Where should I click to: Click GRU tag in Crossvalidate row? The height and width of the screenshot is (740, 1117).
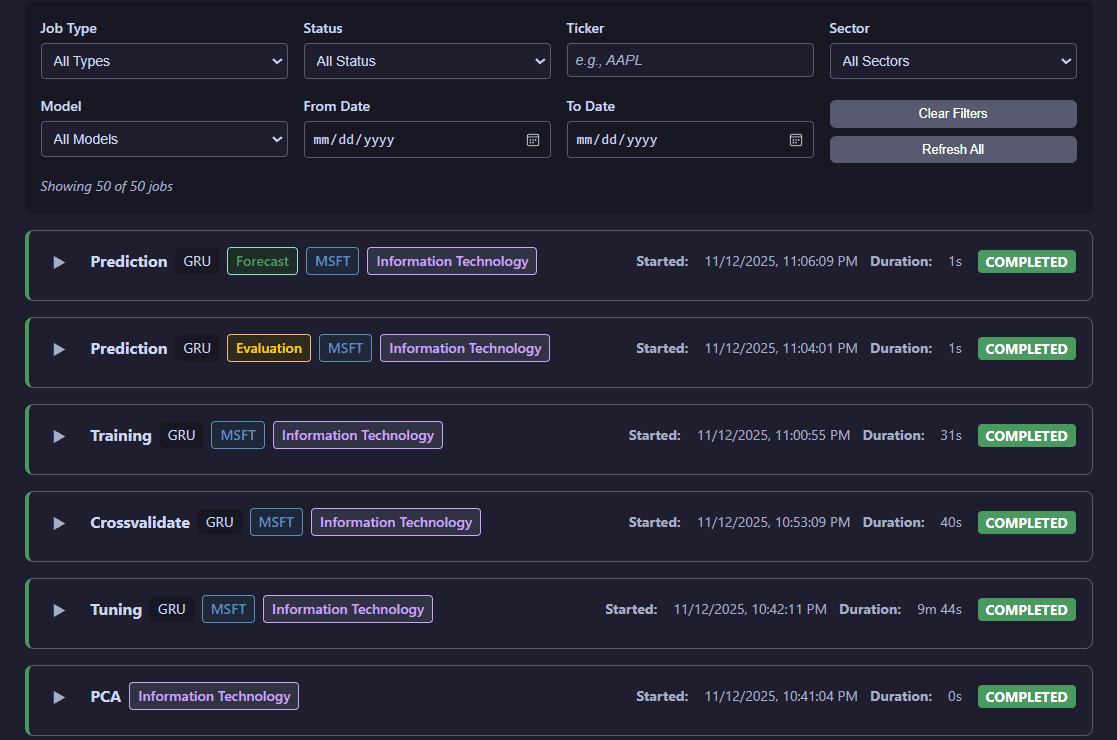click(x=219, y=522)
